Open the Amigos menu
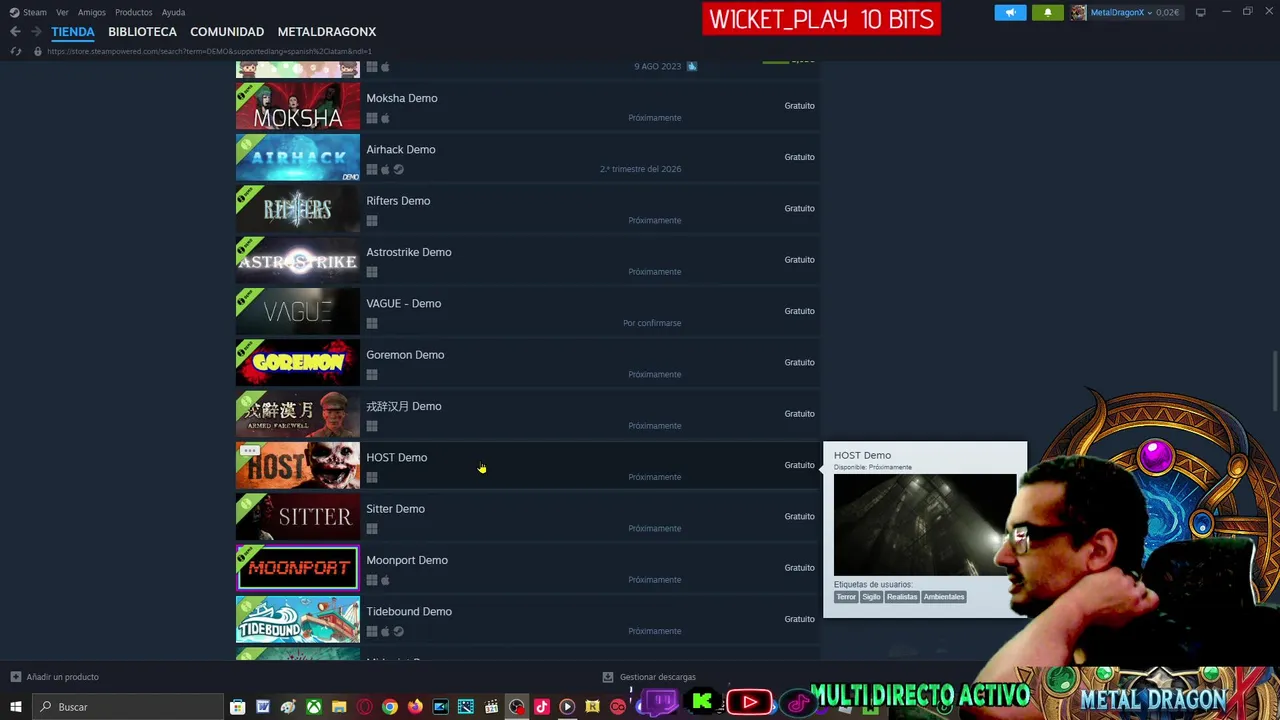The width and height of the screenshot is (1280, 720). [92, 12]
